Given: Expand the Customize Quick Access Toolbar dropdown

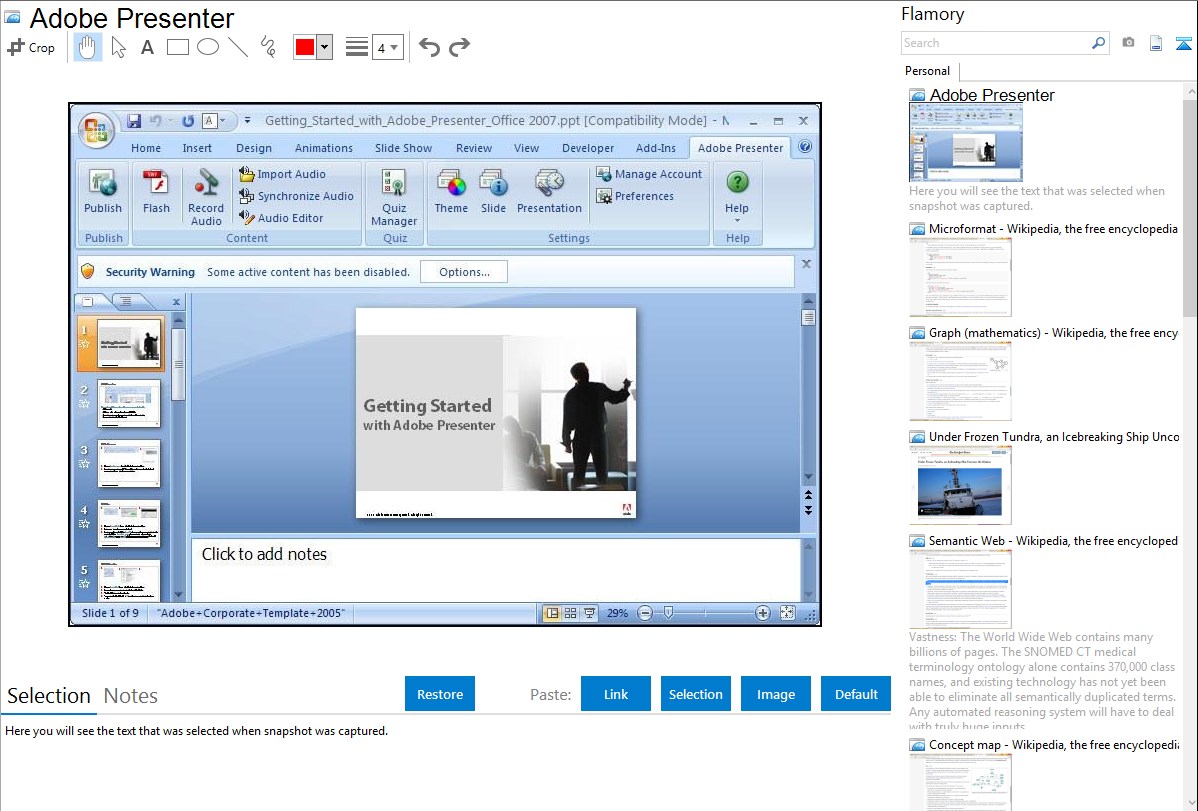Looking at the screenshot, I should tap(247, 121).
